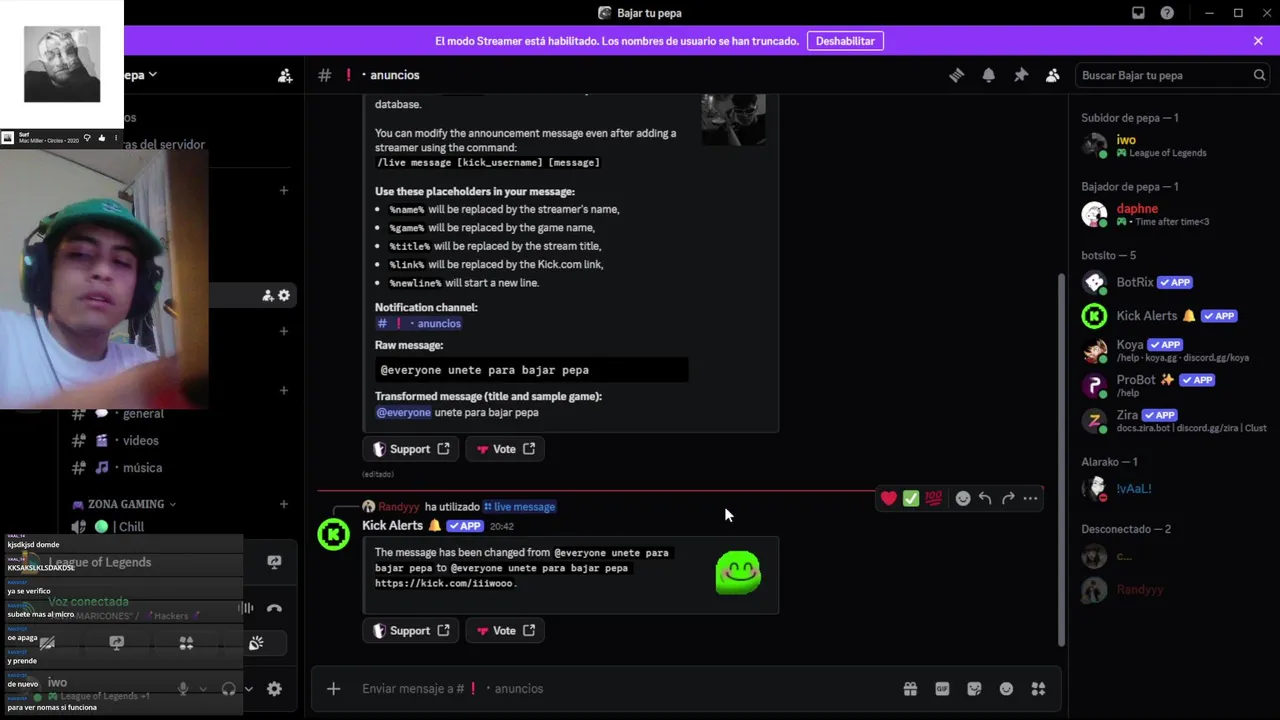1280x720 pixels.
Task: Collapse the ZONA GAMING category
Action: (x=125, y=504)
